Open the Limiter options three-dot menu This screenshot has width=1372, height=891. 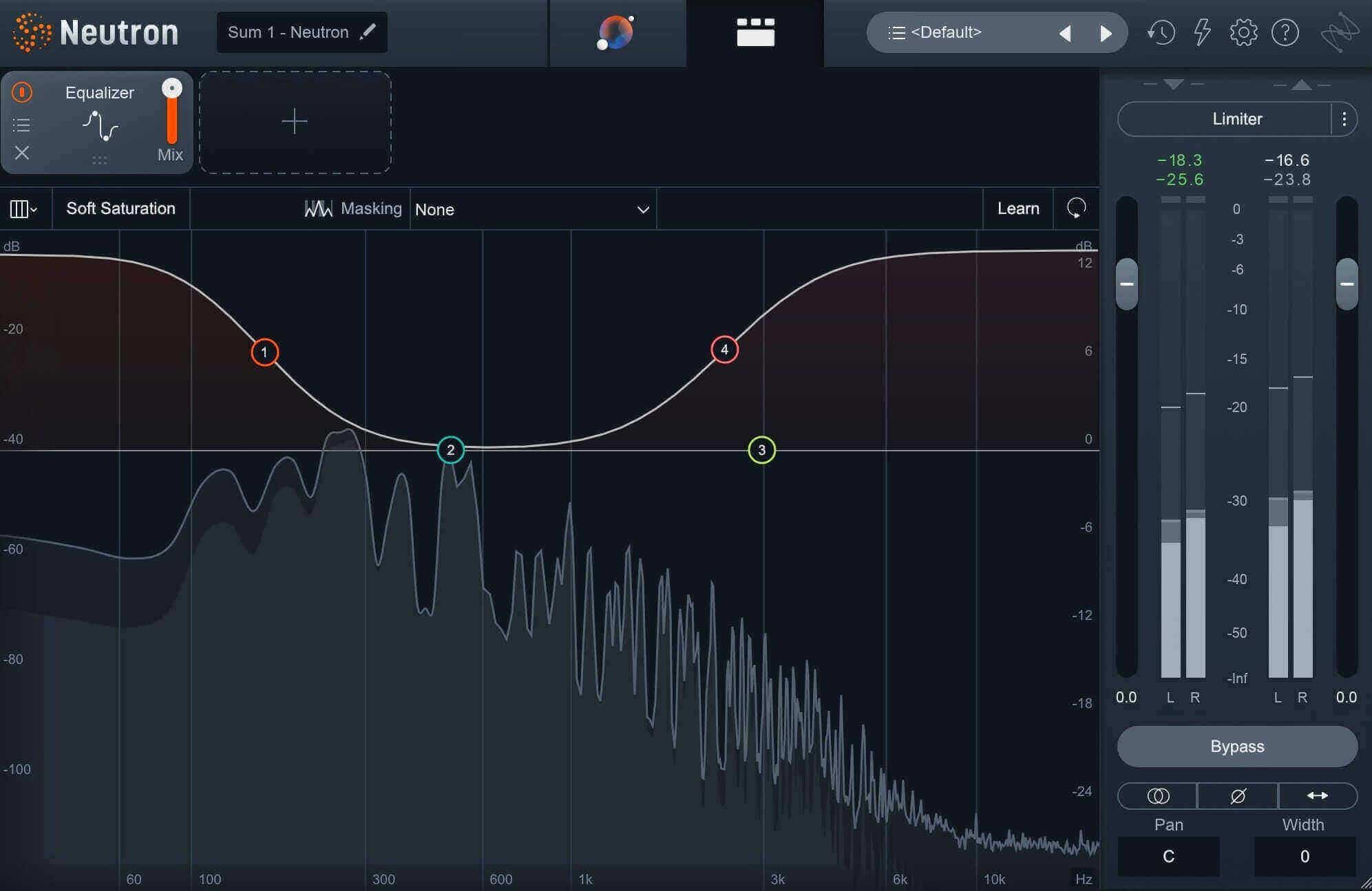[x=1344, y=119]
